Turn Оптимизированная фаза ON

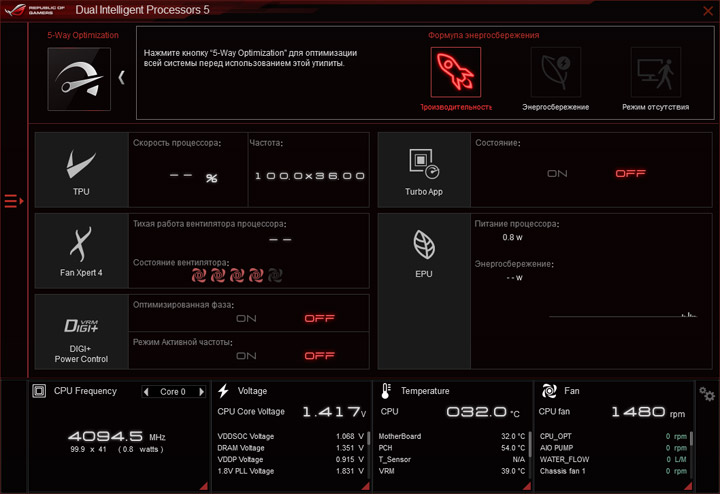click(246, 319)
